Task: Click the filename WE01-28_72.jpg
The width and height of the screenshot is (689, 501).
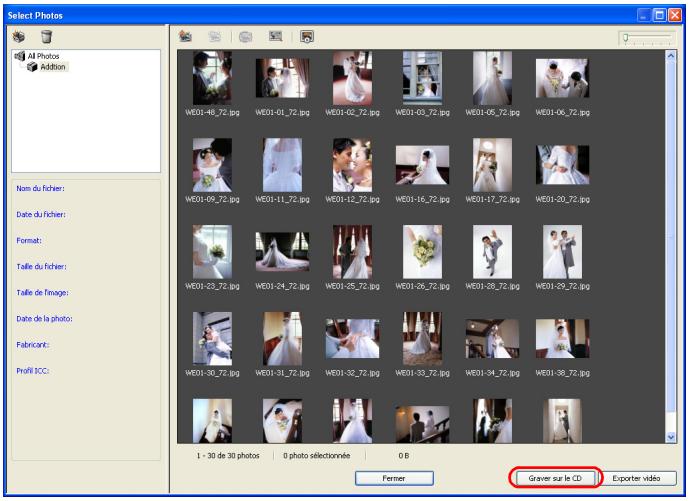Action: [x=492, y=286]
